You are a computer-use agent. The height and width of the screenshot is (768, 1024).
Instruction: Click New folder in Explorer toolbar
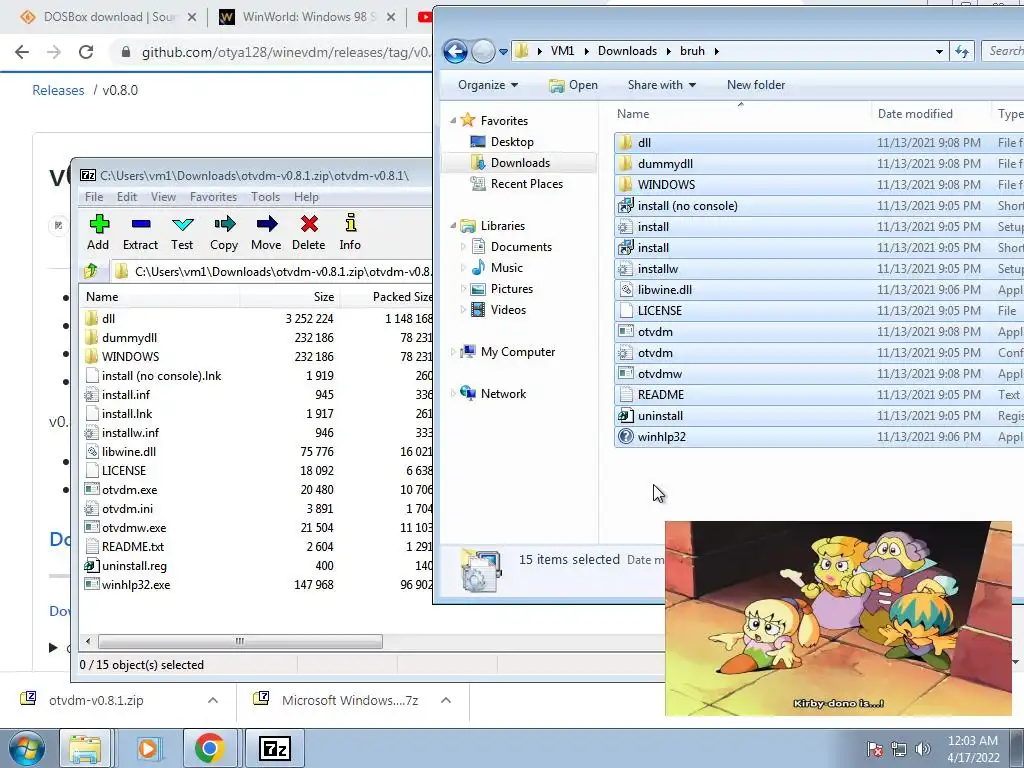[x=756, y=85]
